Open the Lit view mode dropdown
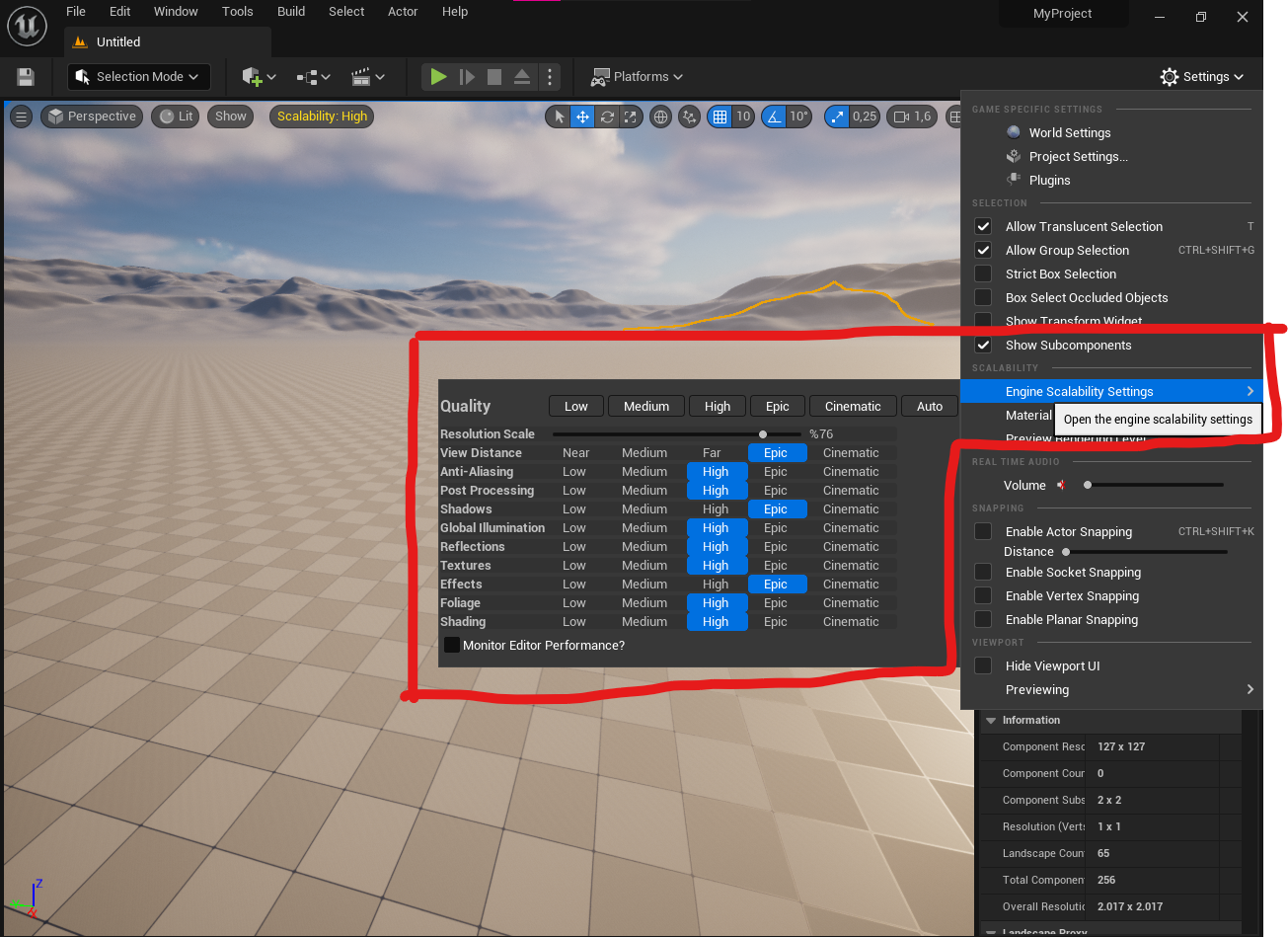The height and width of the screenshot is (937, 1288). coord(177,117)
